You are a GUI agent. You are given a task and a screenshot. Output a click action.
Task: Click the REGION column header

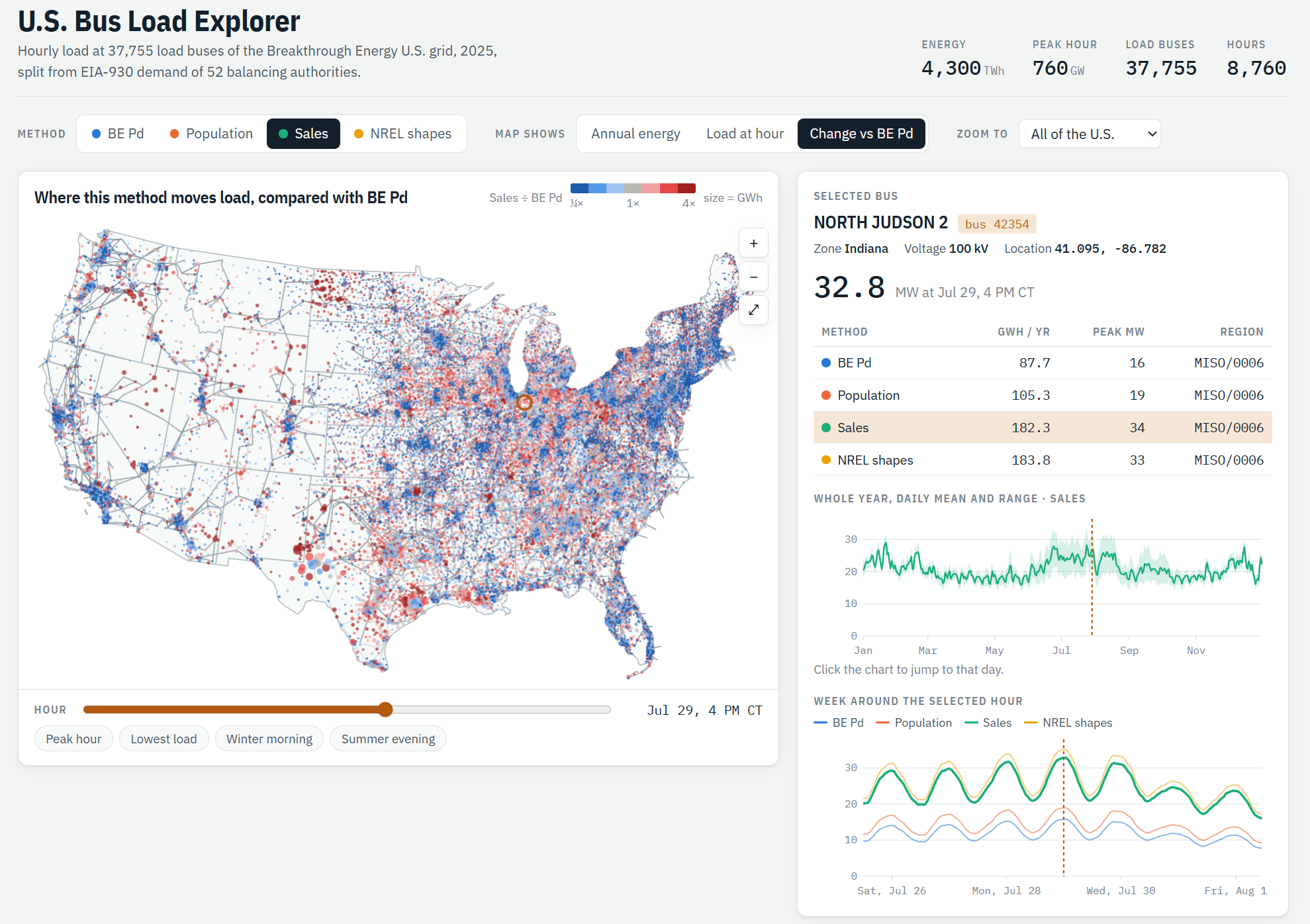(x=1242, y=332)
